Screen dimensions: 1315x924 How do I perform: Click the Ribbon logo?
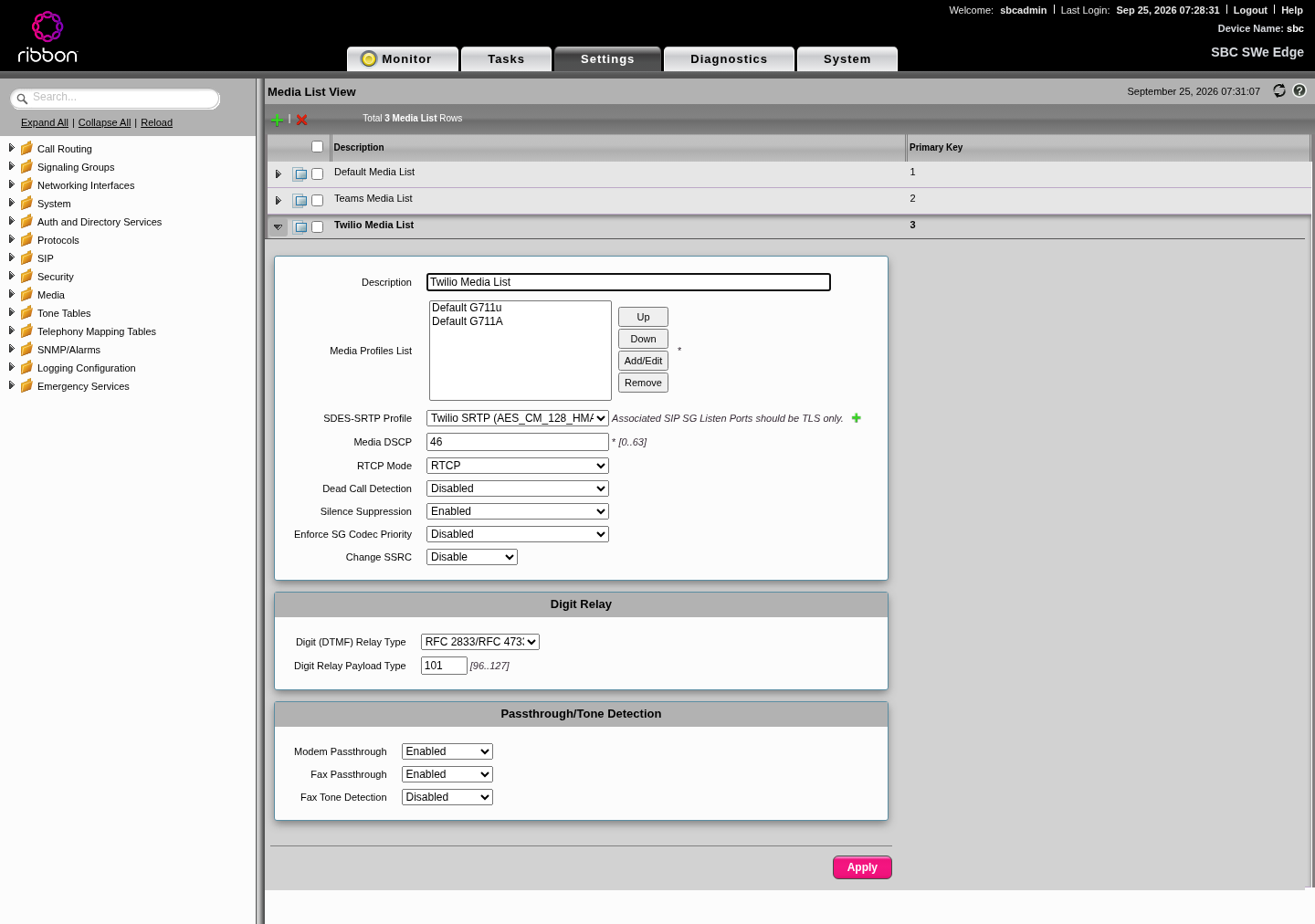pyautogui.click(x=47, y=37)
